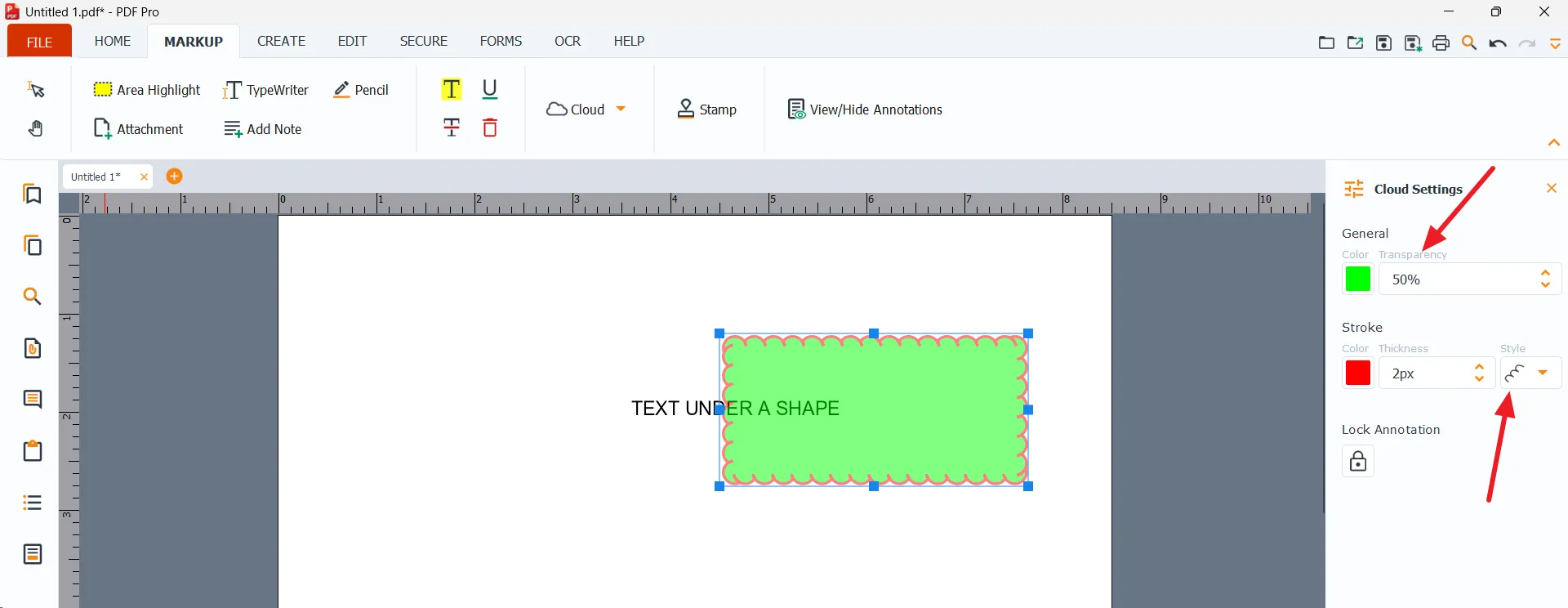Screen dimensions: 1568x608
Task: Click the red stroke color swatch
Action: (1358, 373)
